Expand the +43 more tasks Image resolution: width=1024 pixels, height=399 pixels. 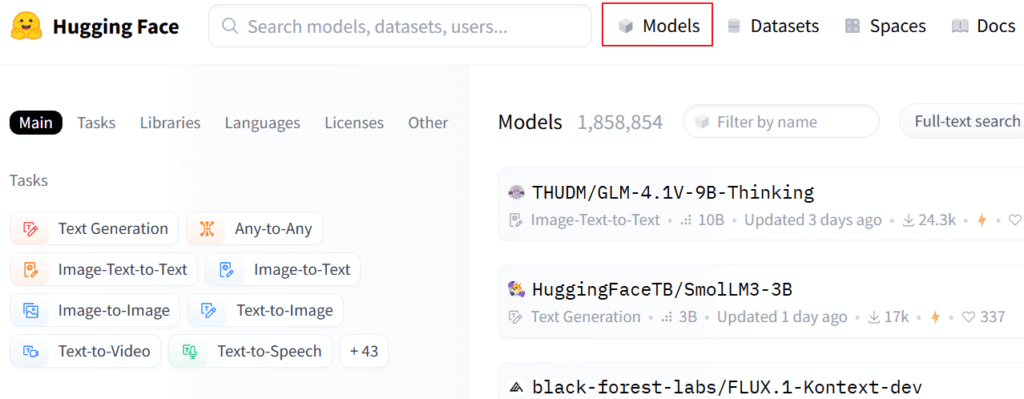[x=364, y=351]
